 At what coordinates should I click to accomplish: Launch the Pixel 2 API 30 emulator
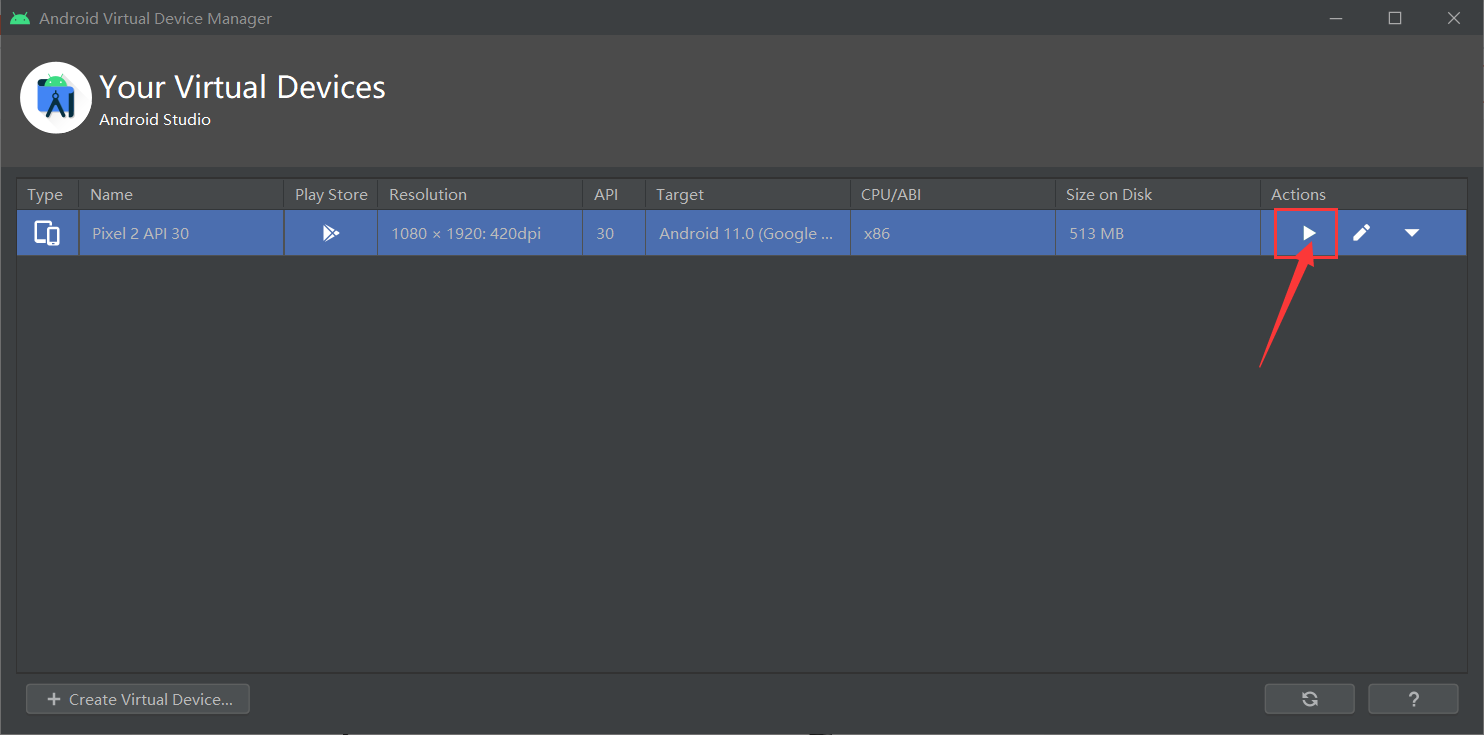click(1305, 232)
